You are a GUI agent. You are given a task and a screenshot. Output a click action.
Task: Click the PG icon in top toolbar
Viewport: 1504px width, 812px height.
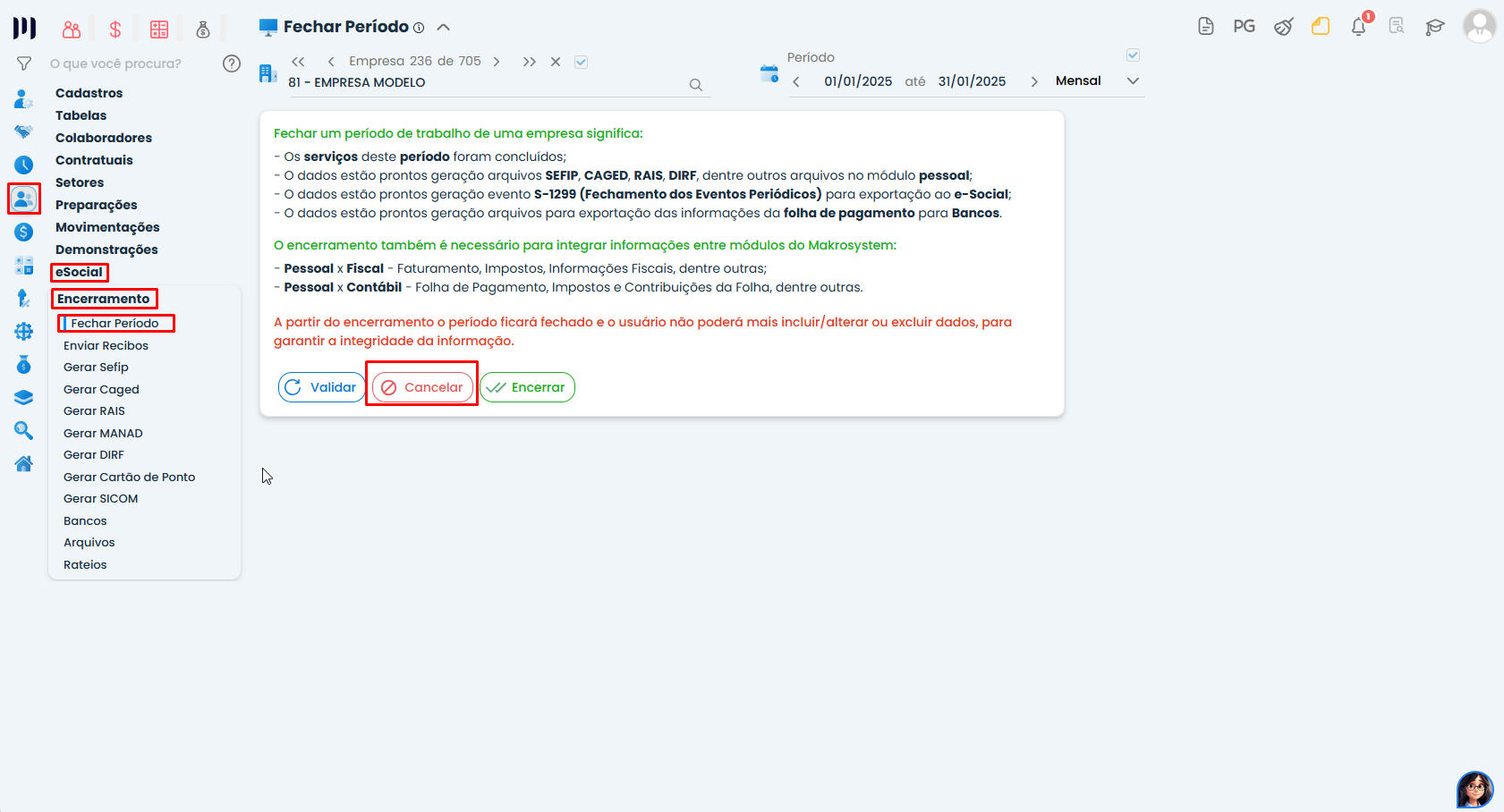pos(1245,27)
